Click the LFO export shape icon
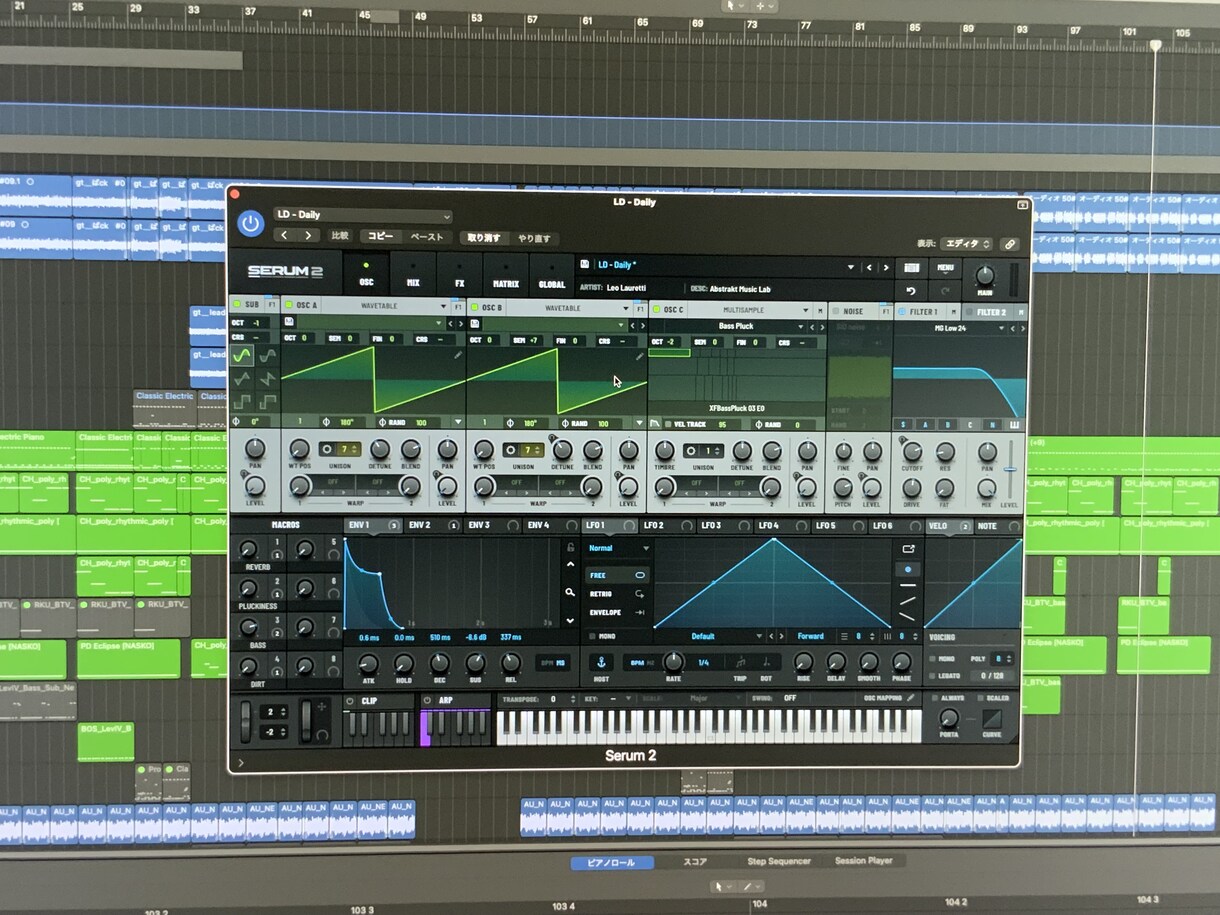1220x915 pixels. (907, 548)
